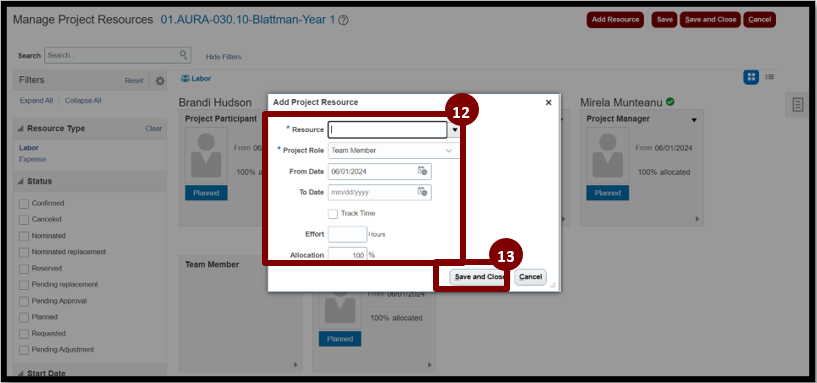Viewport: 817px width, 383px height.
Task: Open the Project Role Team Member dropdown
Action: click(x=393, y=151)
